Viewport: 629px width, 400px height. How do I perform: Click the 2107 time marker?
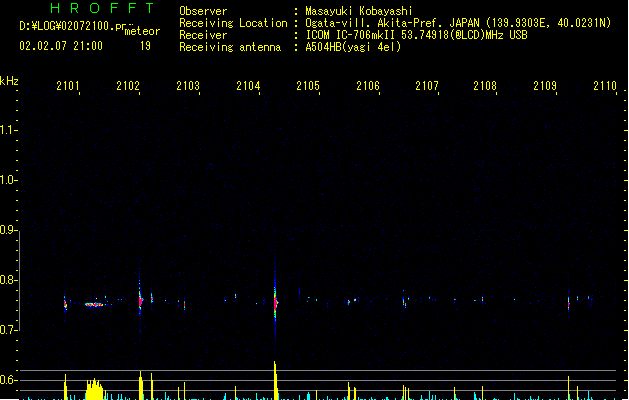[x=427, y=86]
